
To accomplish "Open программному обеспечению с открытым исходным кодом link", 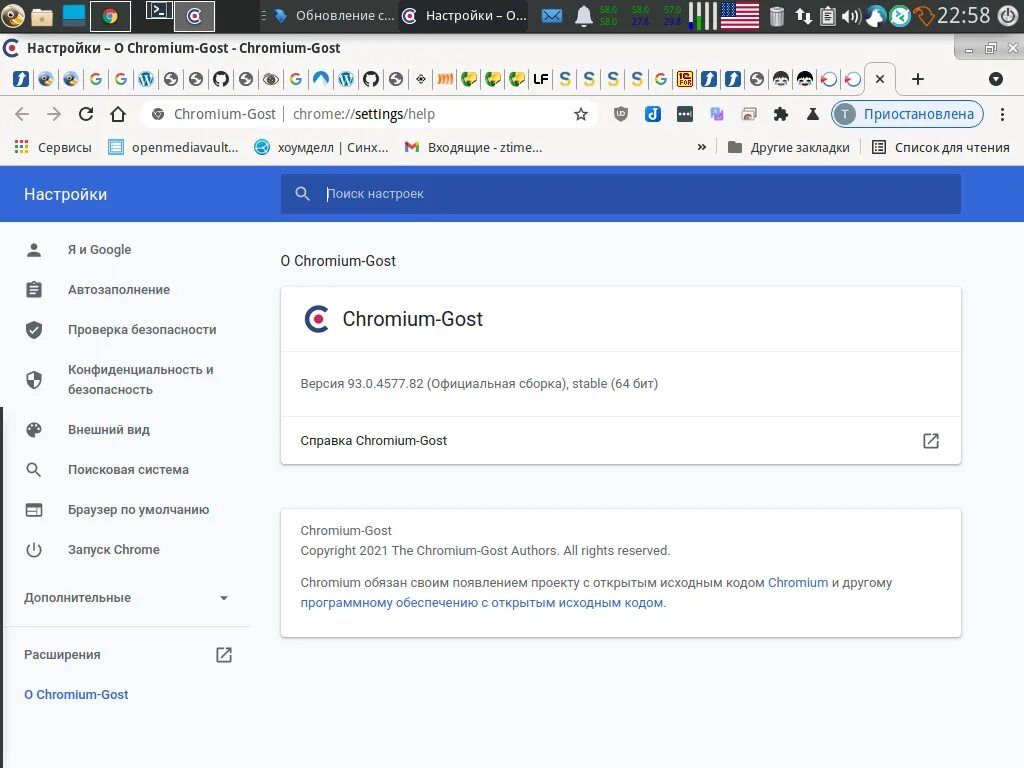I will tap(482, 603).
